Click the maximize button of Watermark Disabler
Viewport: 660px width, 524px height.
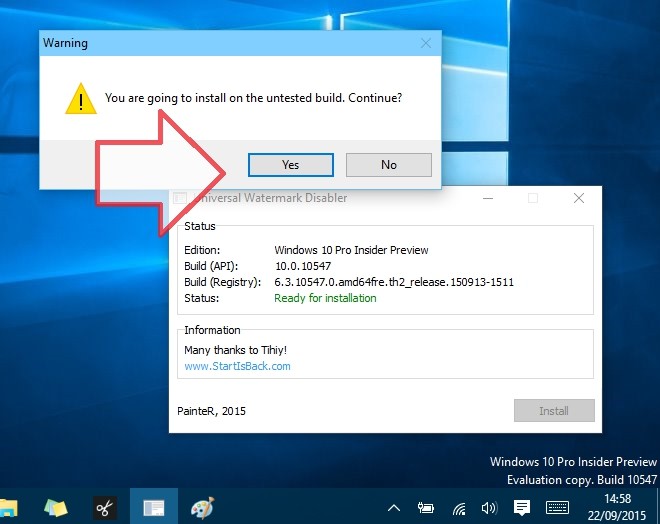pos(533,198)
